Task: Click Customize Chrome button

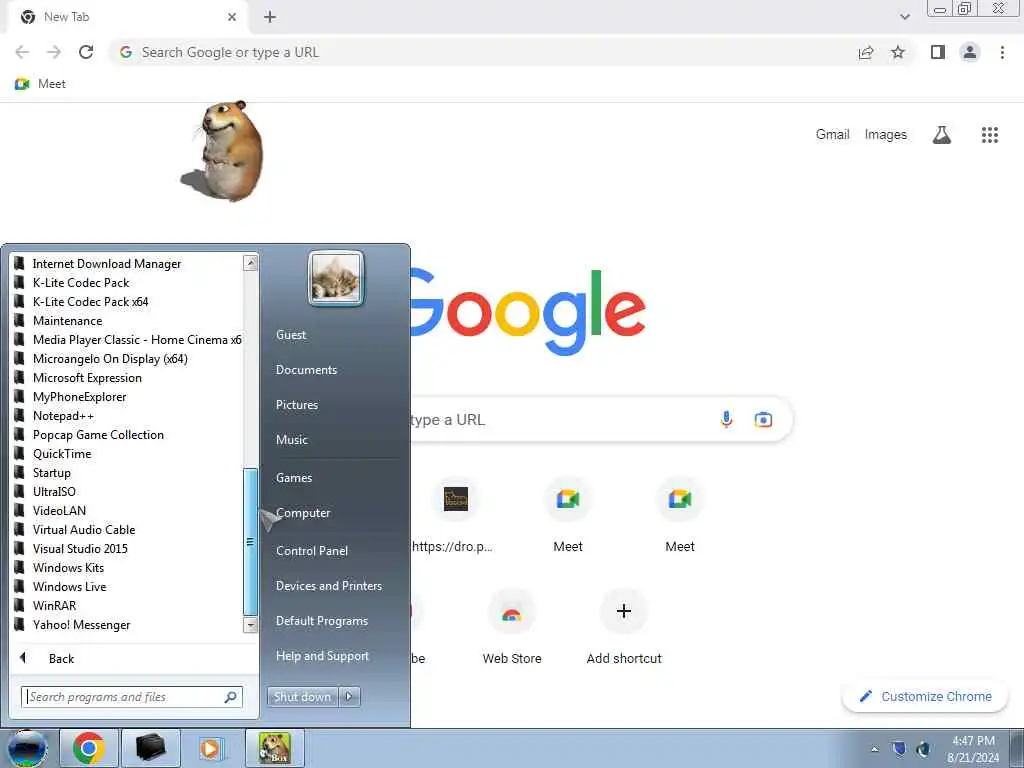Action: [925, 696]
